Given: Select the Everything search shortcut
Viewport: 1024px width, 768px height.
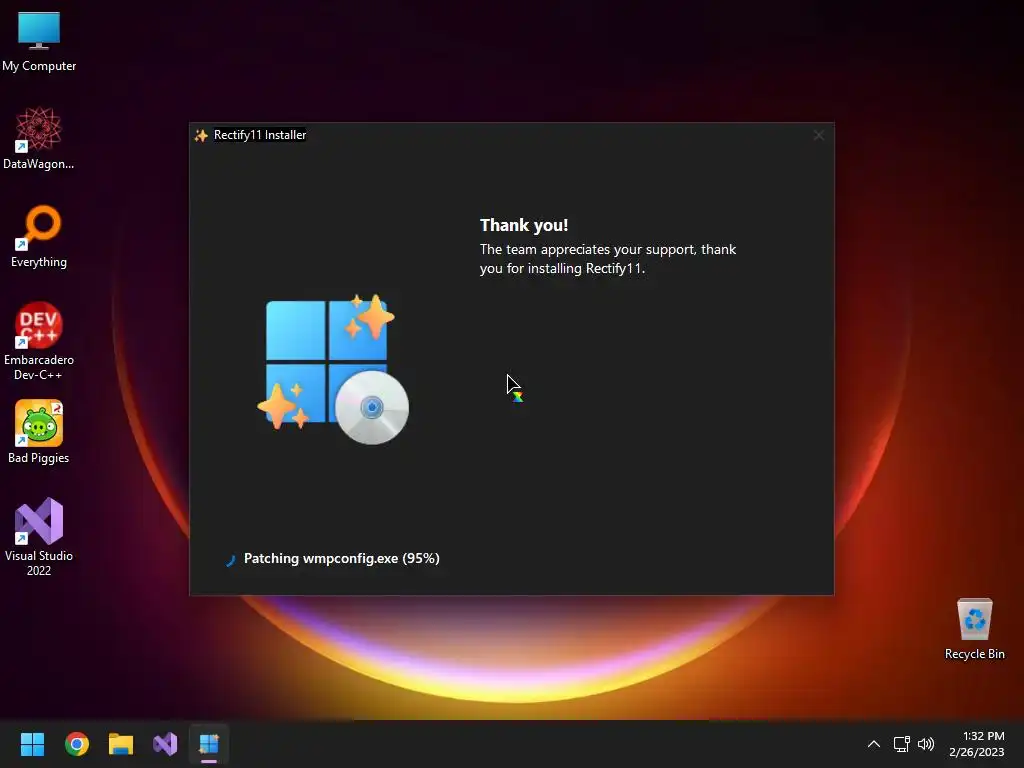Looking at the screenshot, I should coord(39,236).
